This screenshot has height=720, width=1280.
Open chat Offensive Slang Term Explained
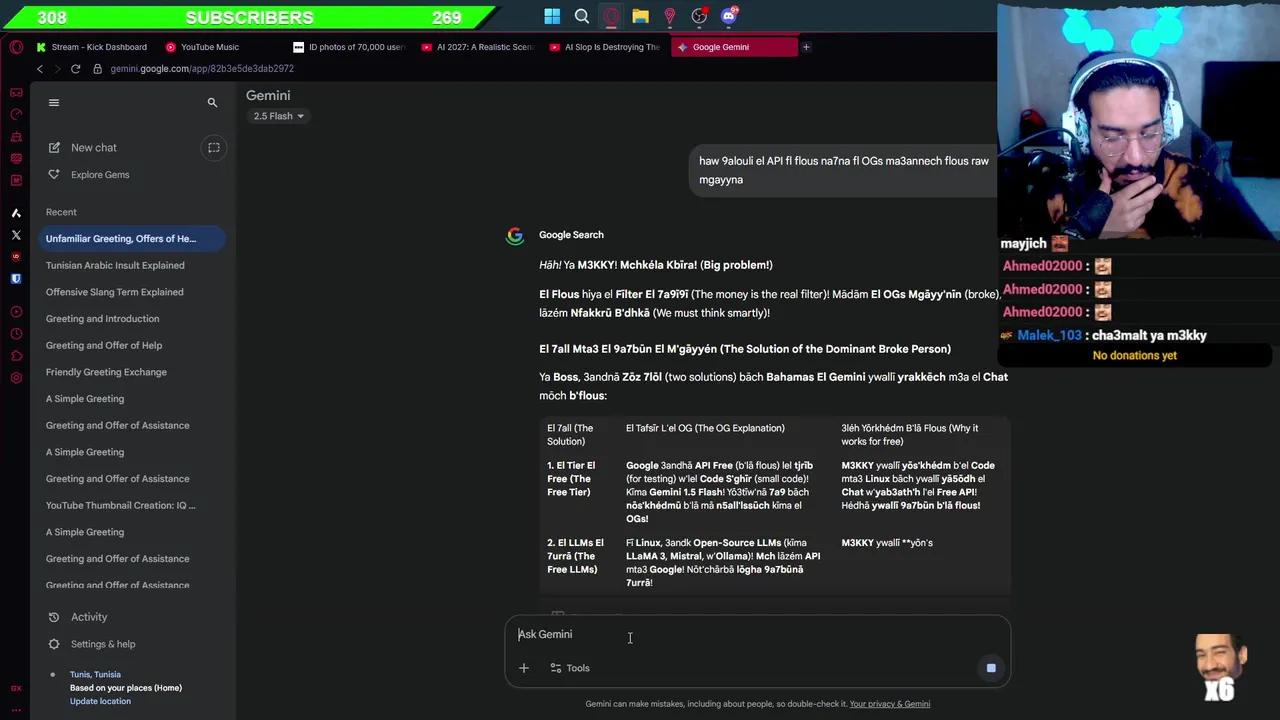[x=132, y=292]
